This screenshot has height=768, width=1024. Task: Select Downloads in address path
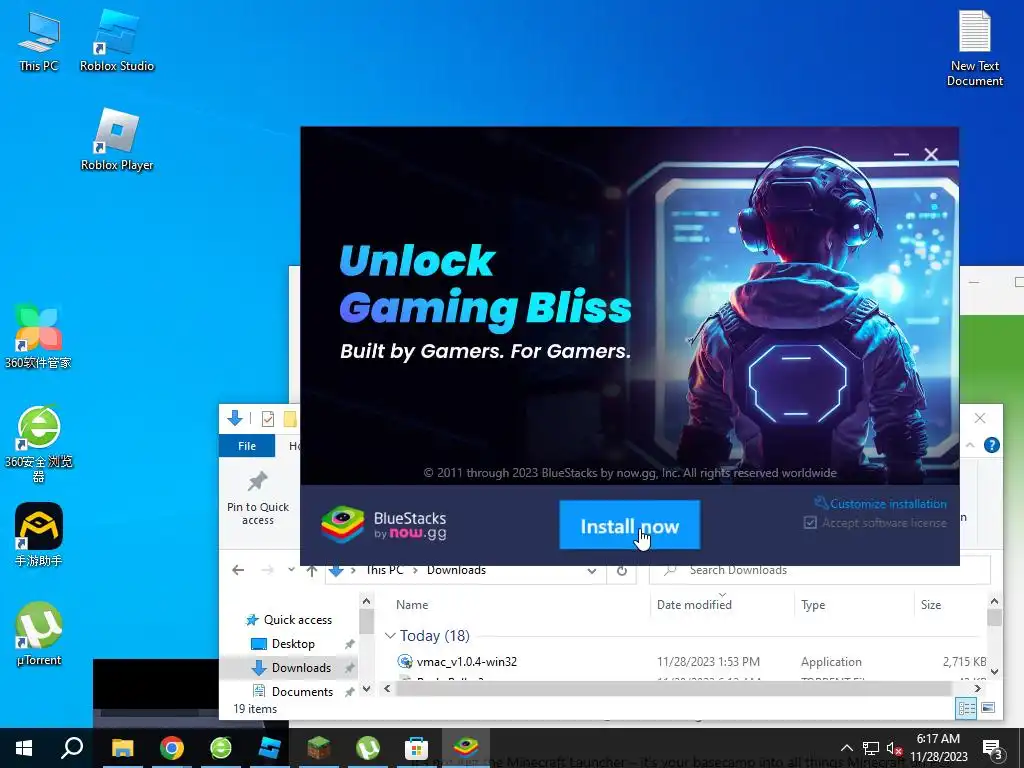tap(456, 569)
